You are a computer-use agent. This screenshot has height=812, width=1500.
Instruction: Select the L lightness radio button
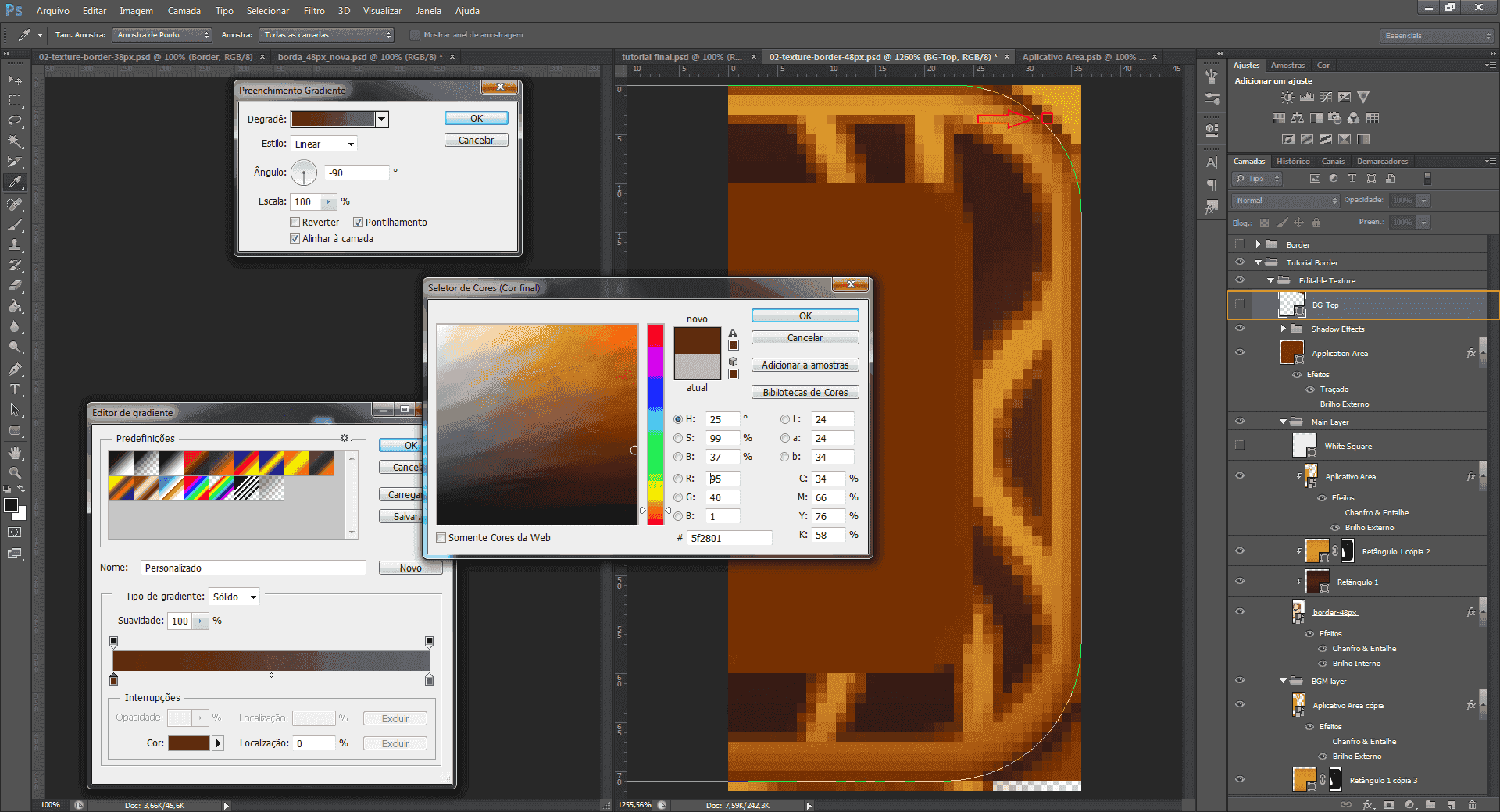784,419
